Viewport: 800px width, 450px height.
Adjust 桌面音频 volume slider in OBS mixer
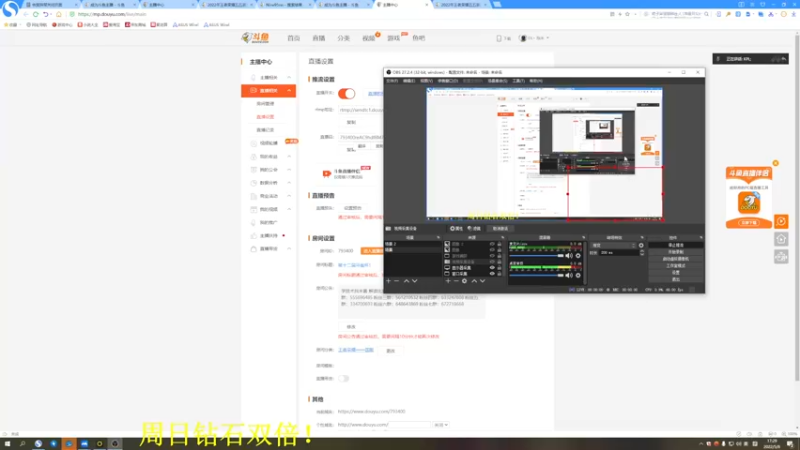tap(537, 275)
